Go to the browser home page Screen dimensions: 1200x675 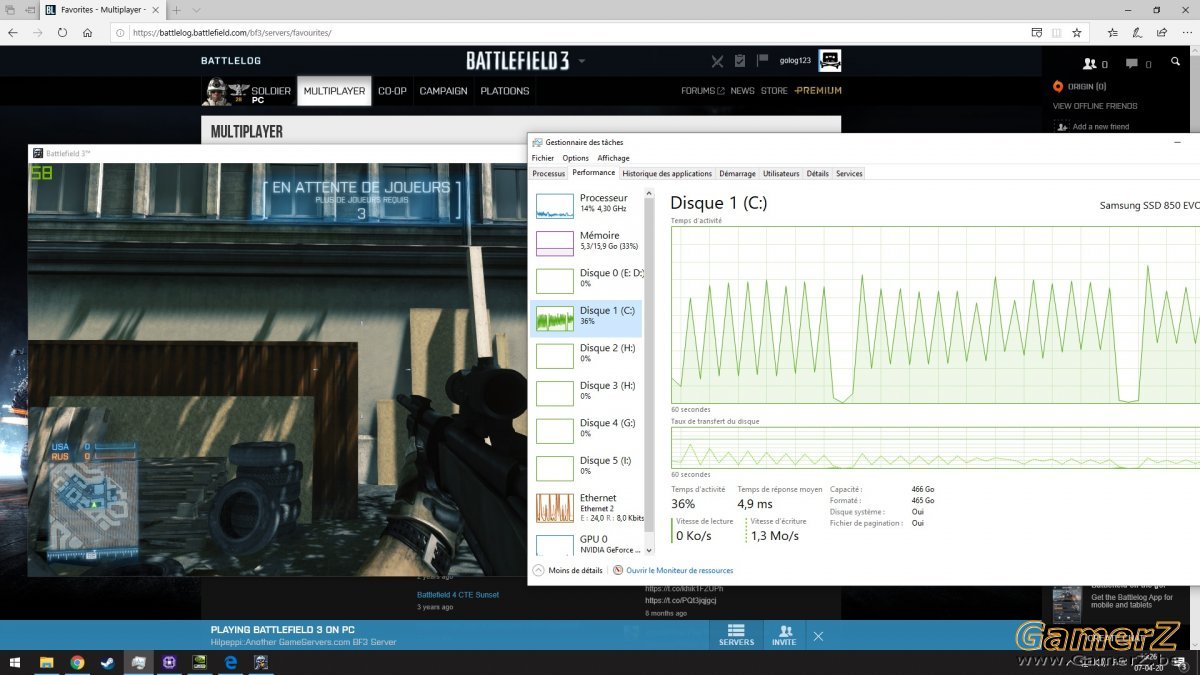87,32
